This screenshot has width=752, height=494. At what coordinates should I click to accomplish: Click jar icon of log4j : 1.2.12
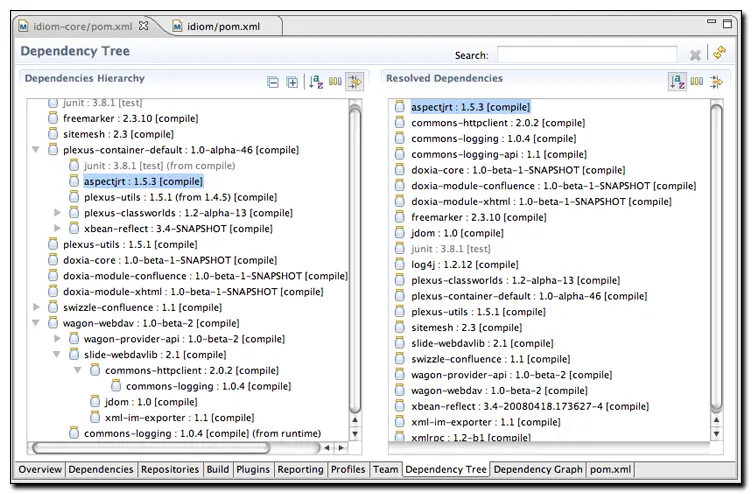coord(399,264)
